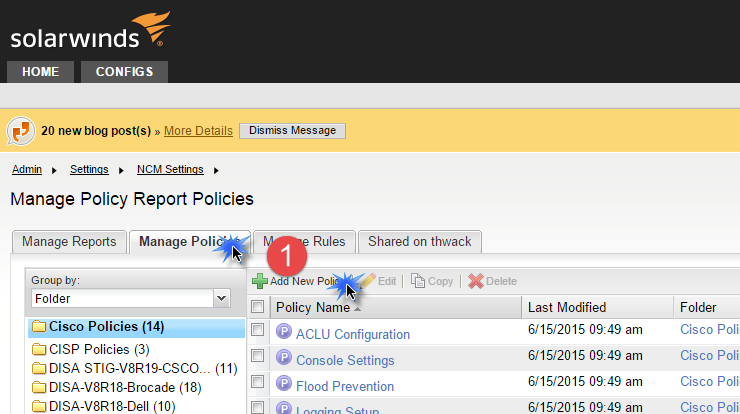
Task: Open the Logging Setup policy link
Action: click(x=337, y=410)
